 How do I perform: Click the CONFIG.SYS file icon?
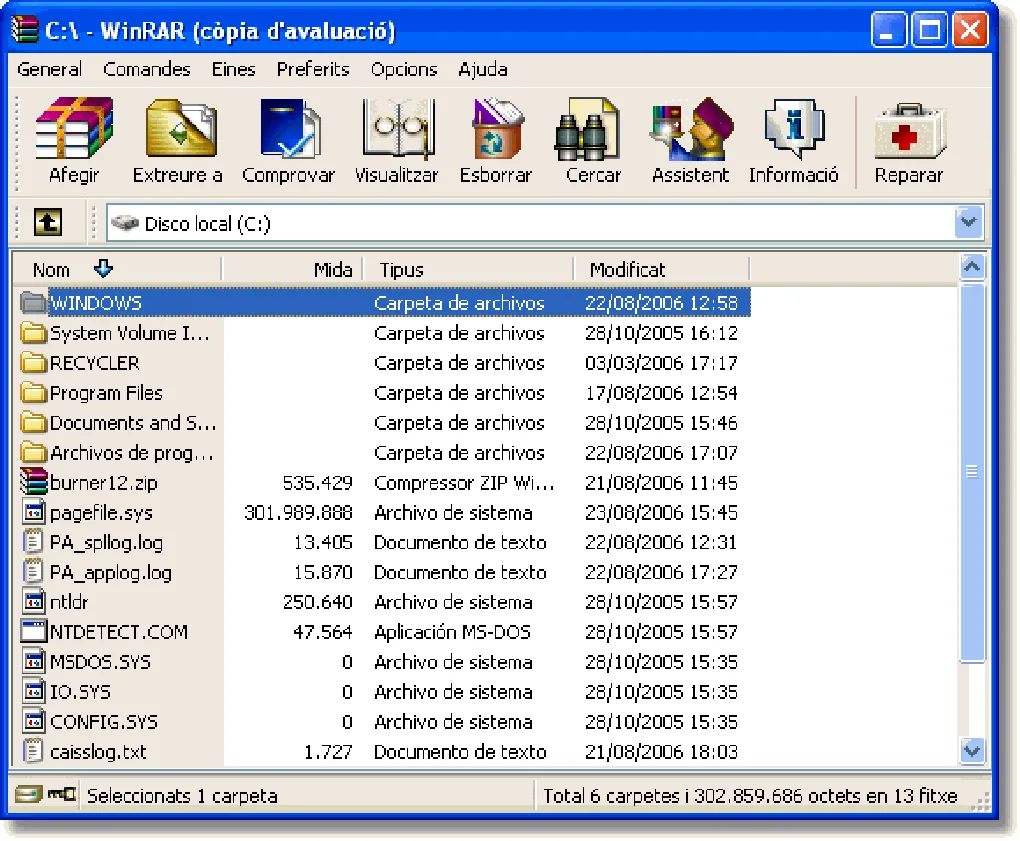pos(34,721)
